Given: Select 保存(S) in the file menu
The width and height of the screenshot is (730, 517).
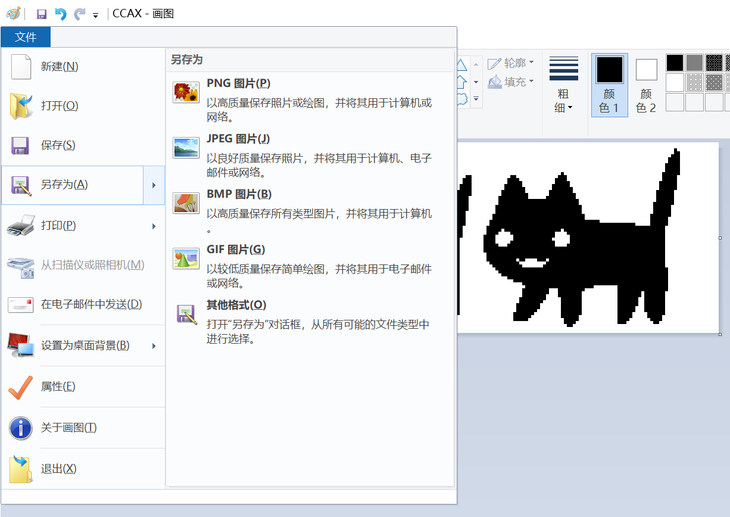Looking at the screenshot, I should coord(83,145).
